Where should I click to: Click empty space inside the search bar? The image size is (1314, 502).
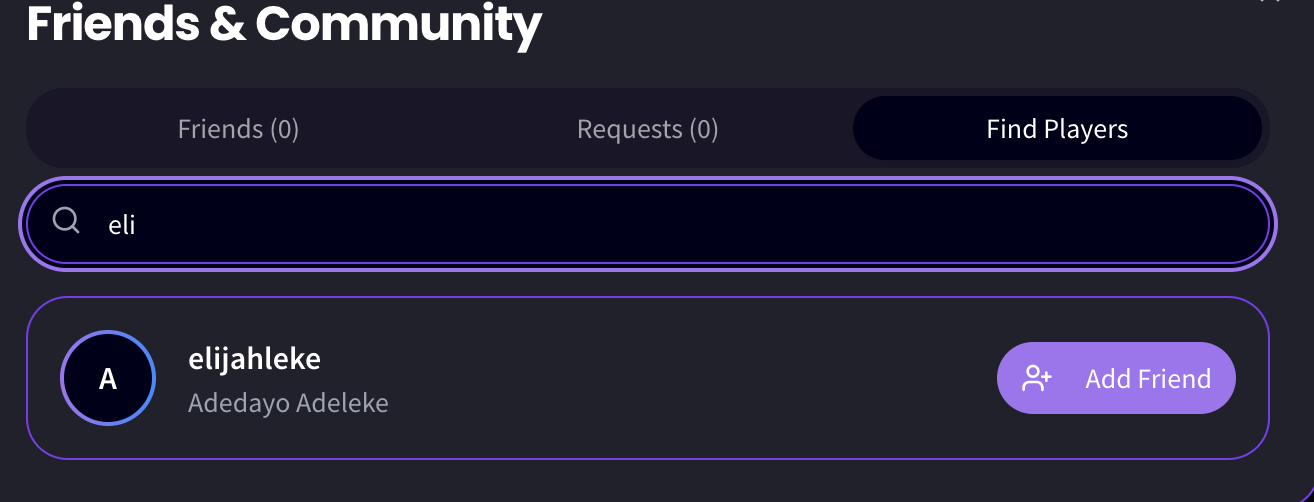700,224
